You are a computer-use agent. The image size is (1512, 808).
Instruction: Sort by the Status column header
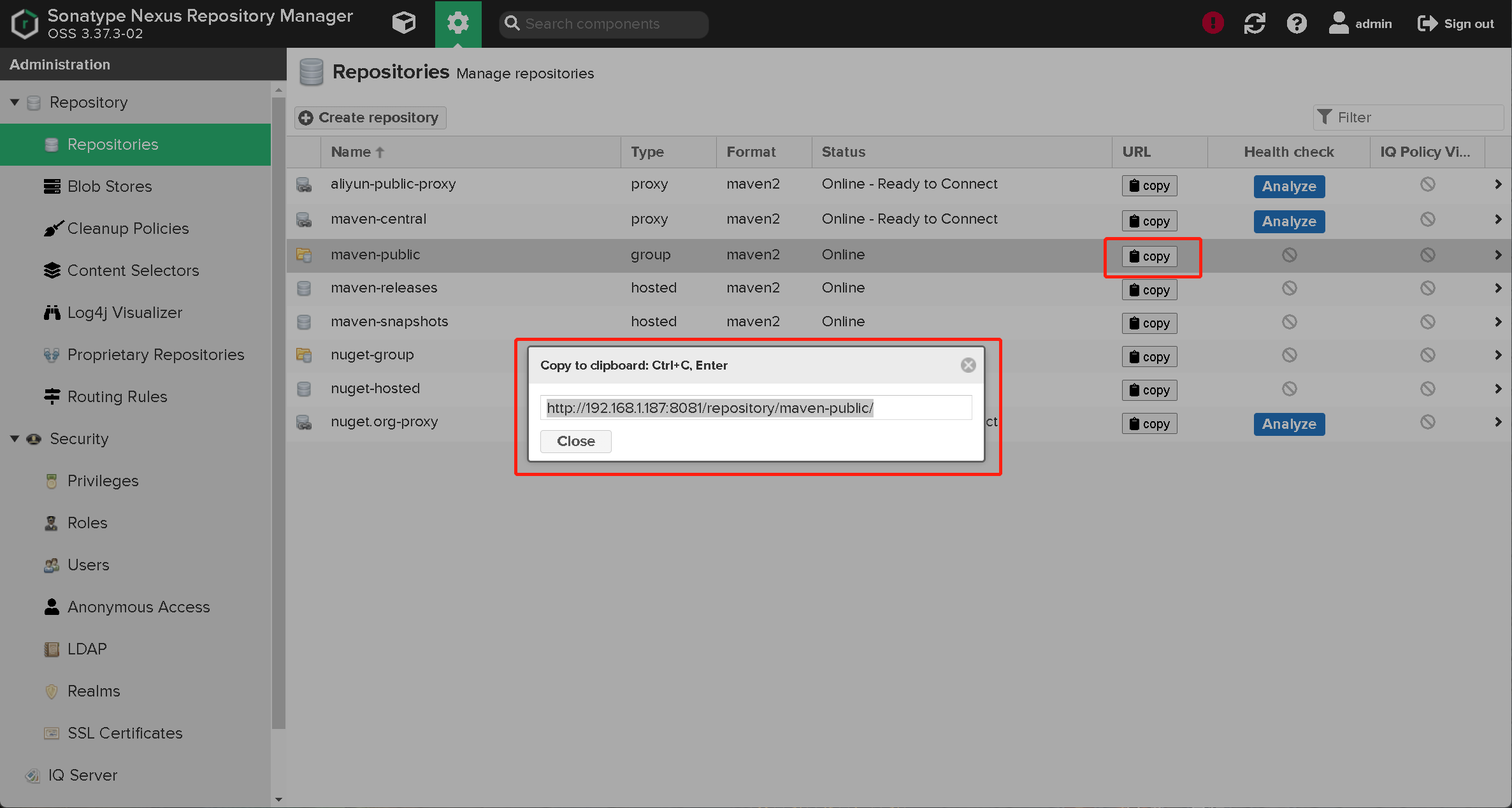(962, 152)
